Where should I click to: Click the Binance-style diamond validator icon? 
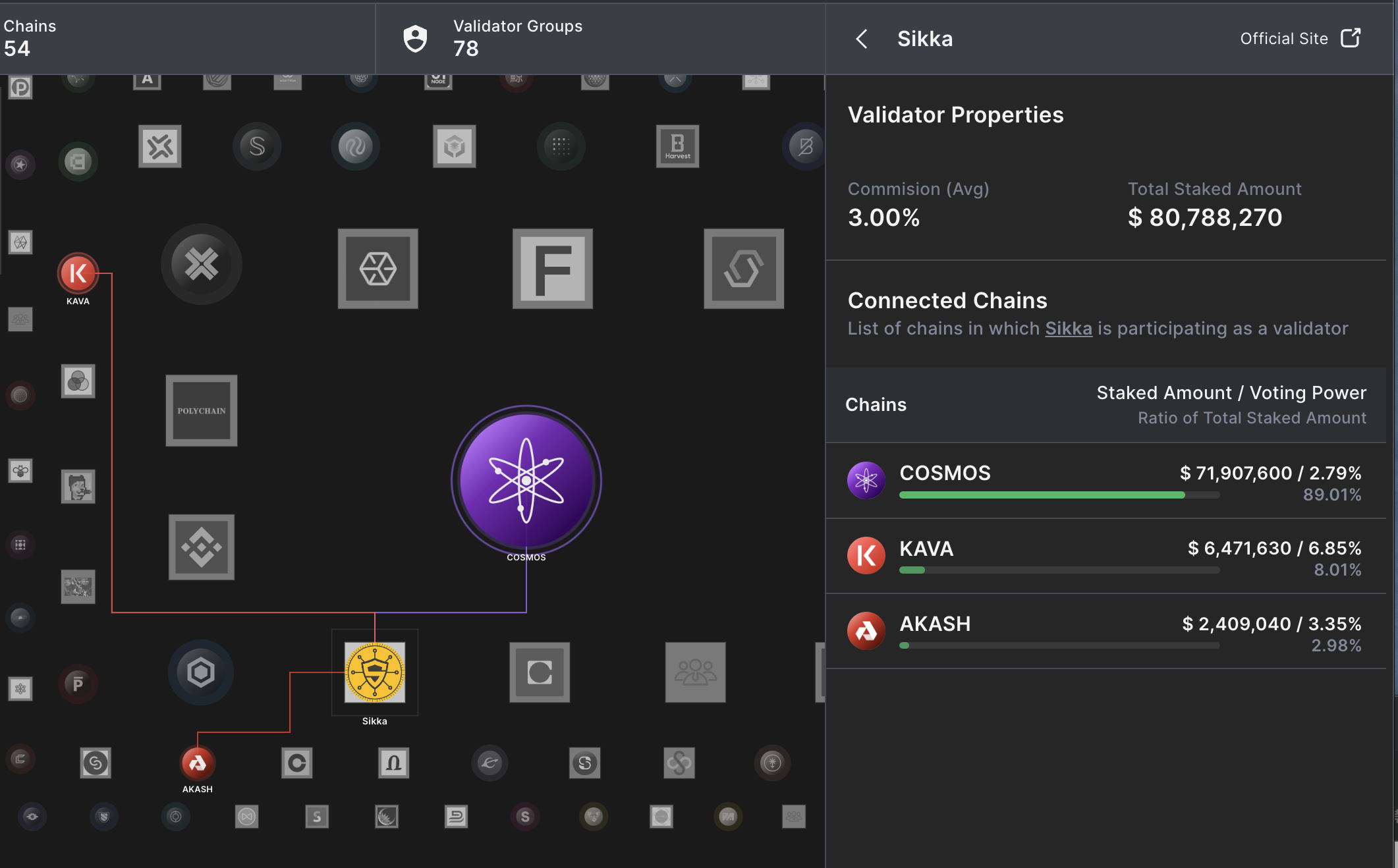pyautogui.click(x=201, y=547)
